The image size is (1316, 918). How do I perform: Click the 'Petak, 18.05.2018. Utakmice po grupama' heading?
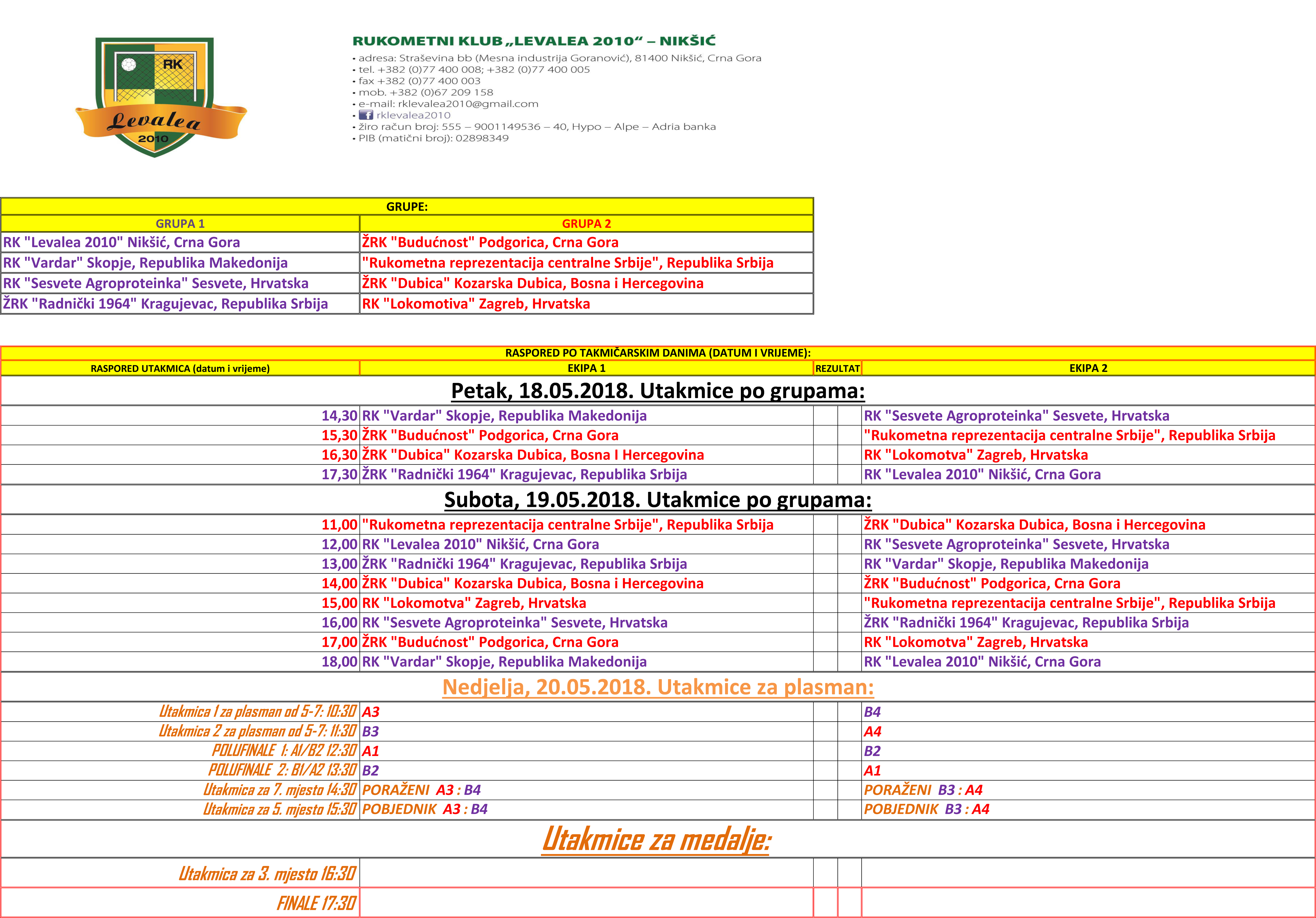pos(658,391)
